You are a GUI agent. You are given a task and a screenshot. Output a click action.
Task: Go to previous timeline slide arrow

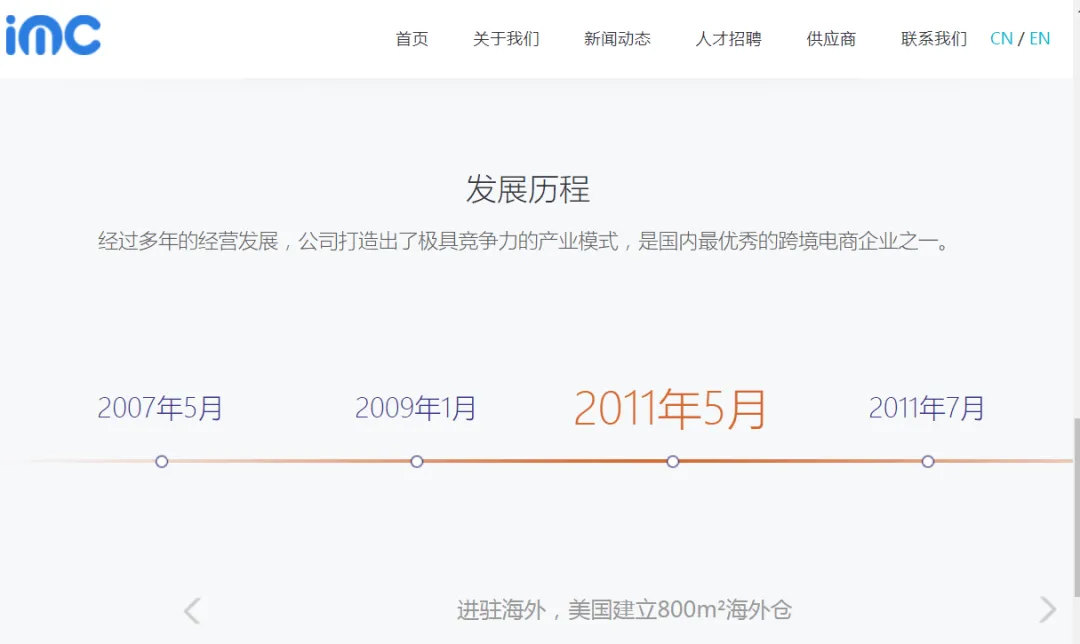192,610
